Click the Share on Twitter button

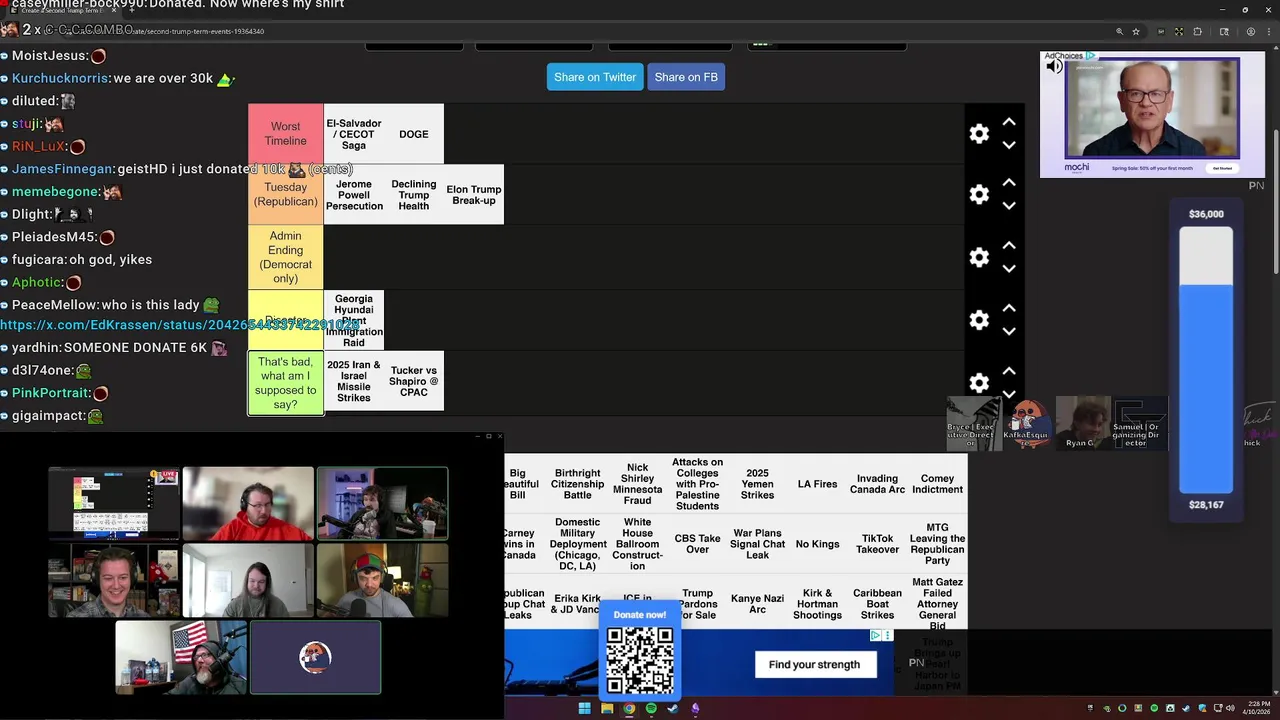[x=595, y=77]
